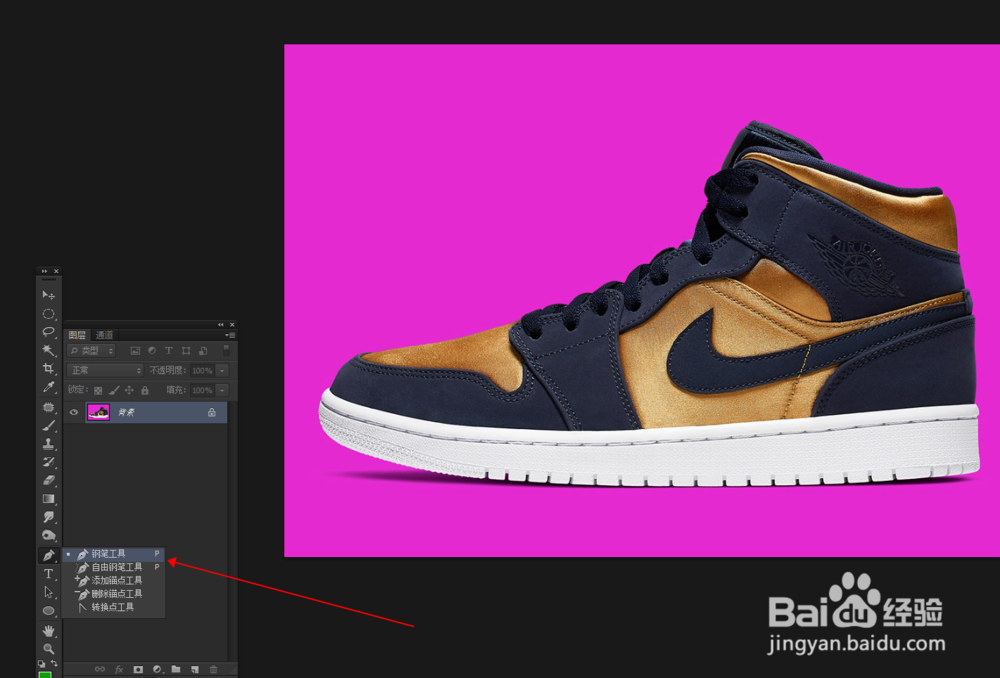1000x678 pixels.
Task: Switch to the 图层 tab
Action: pos(77,335)
